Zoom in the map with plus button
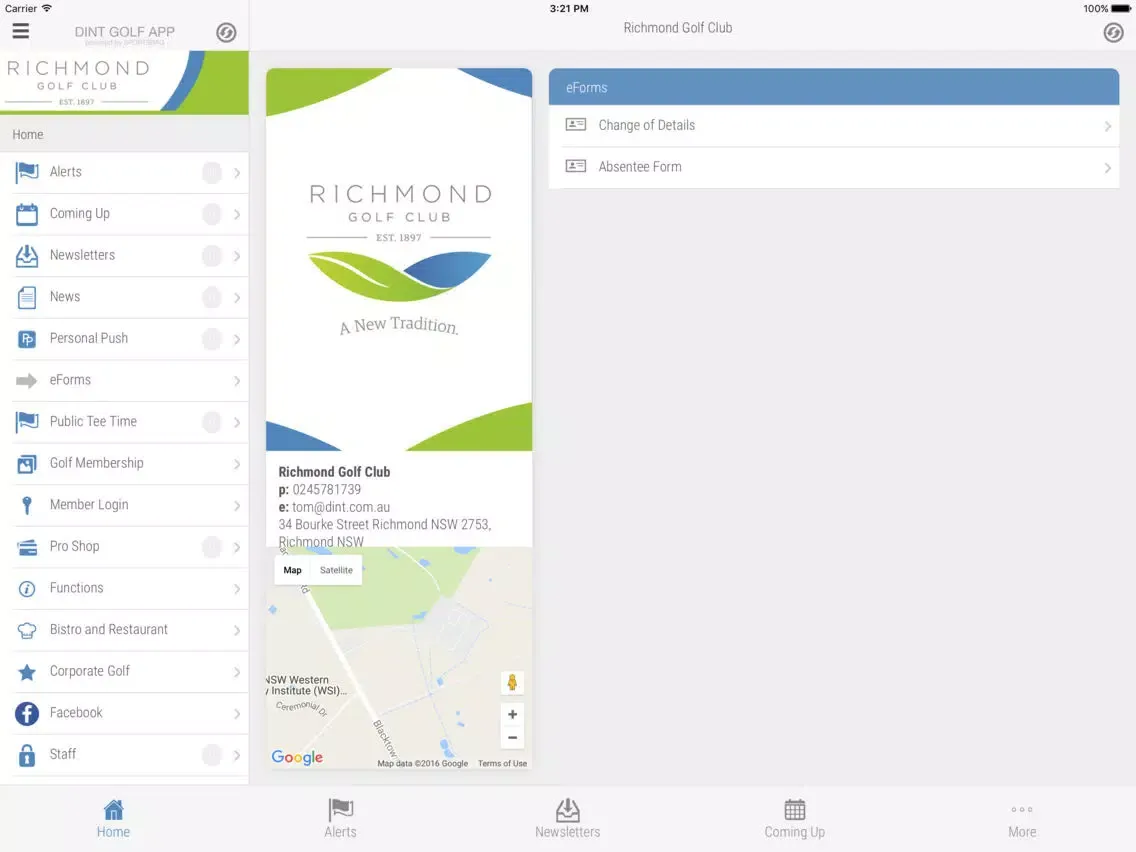Image resolution: width=1136 pixels, height=852 pixels. pos(512,714)
